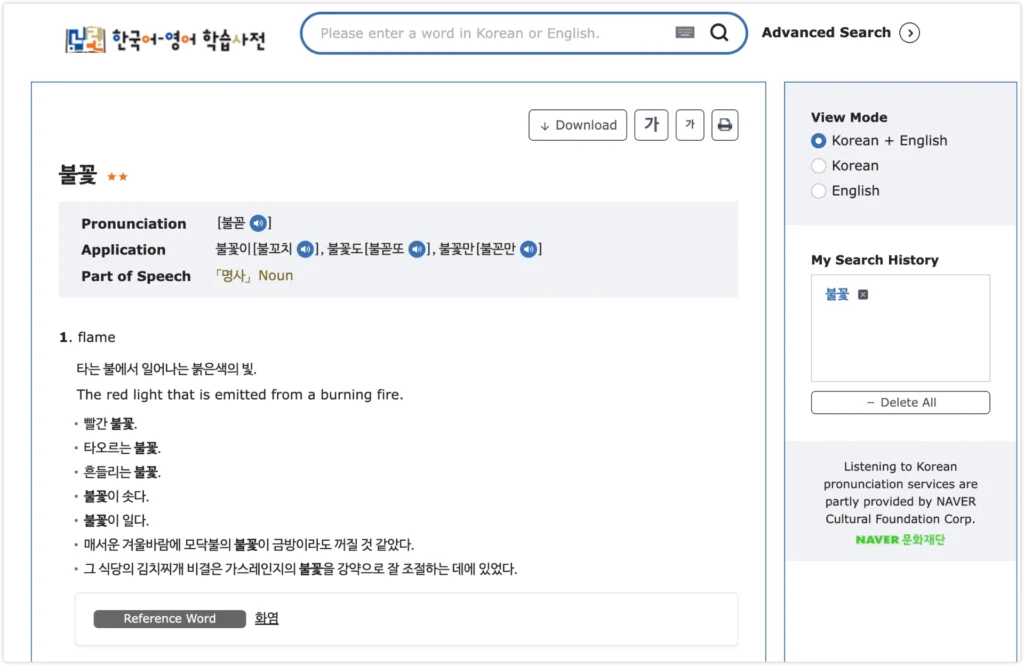Click the Pronunciation label
The height and width of the screenshot is (665, 1024).
click(134, 223)
